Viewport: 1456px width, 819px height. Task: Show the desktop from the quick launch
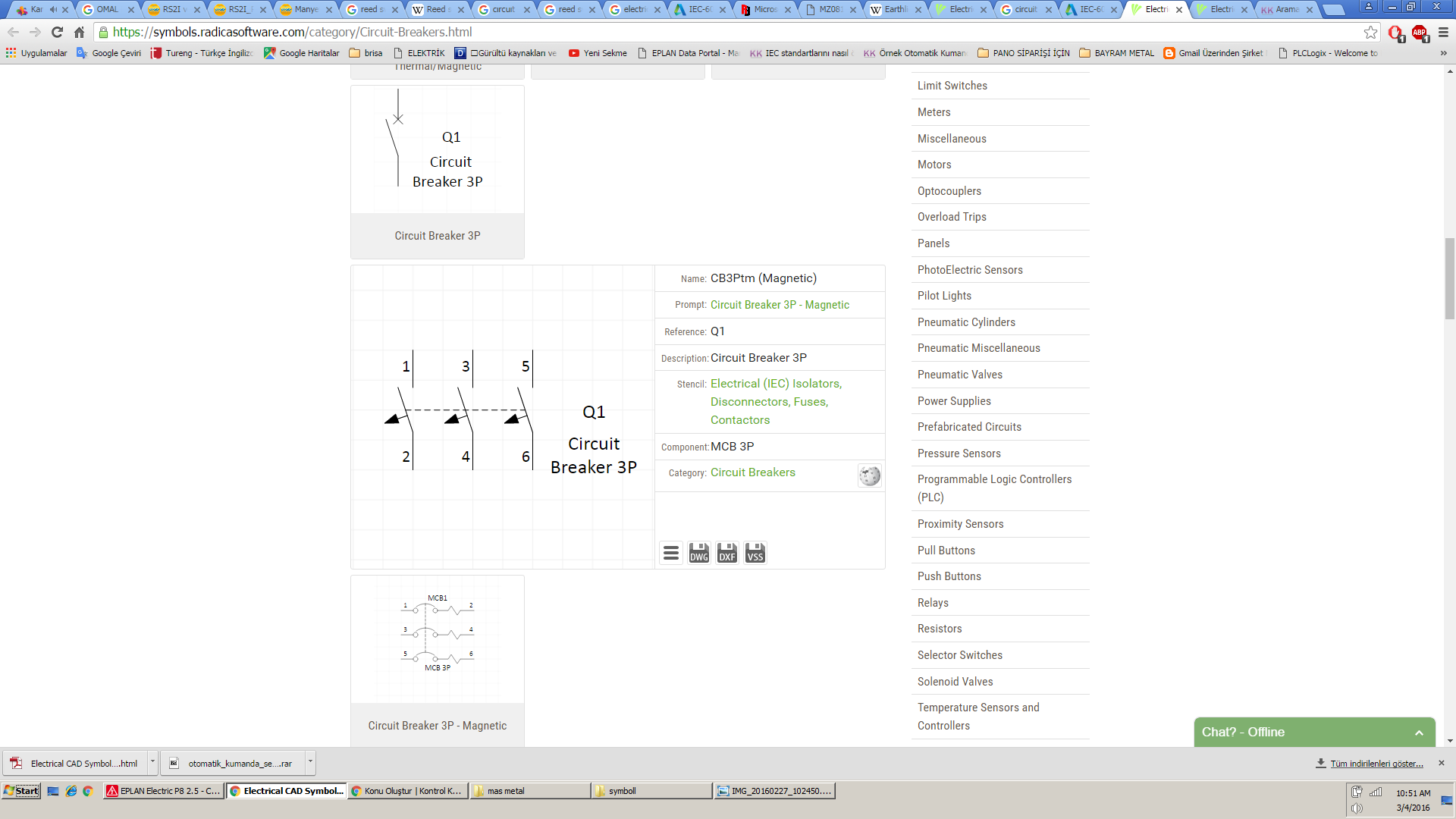[x=53, y=791]
